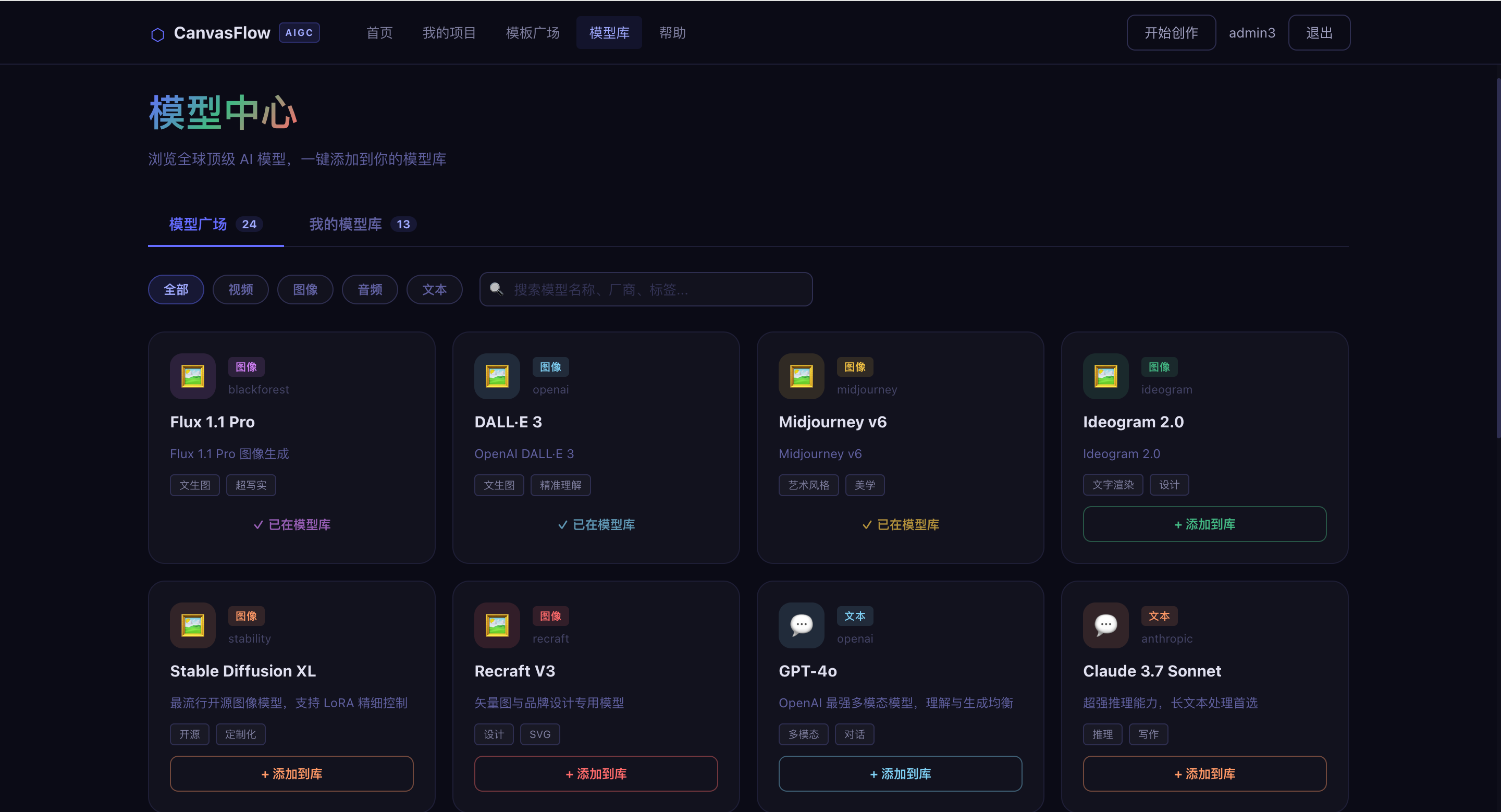Click the Flux 1.1 Pro title
The image size is (1501, 812).
point(212,422)
